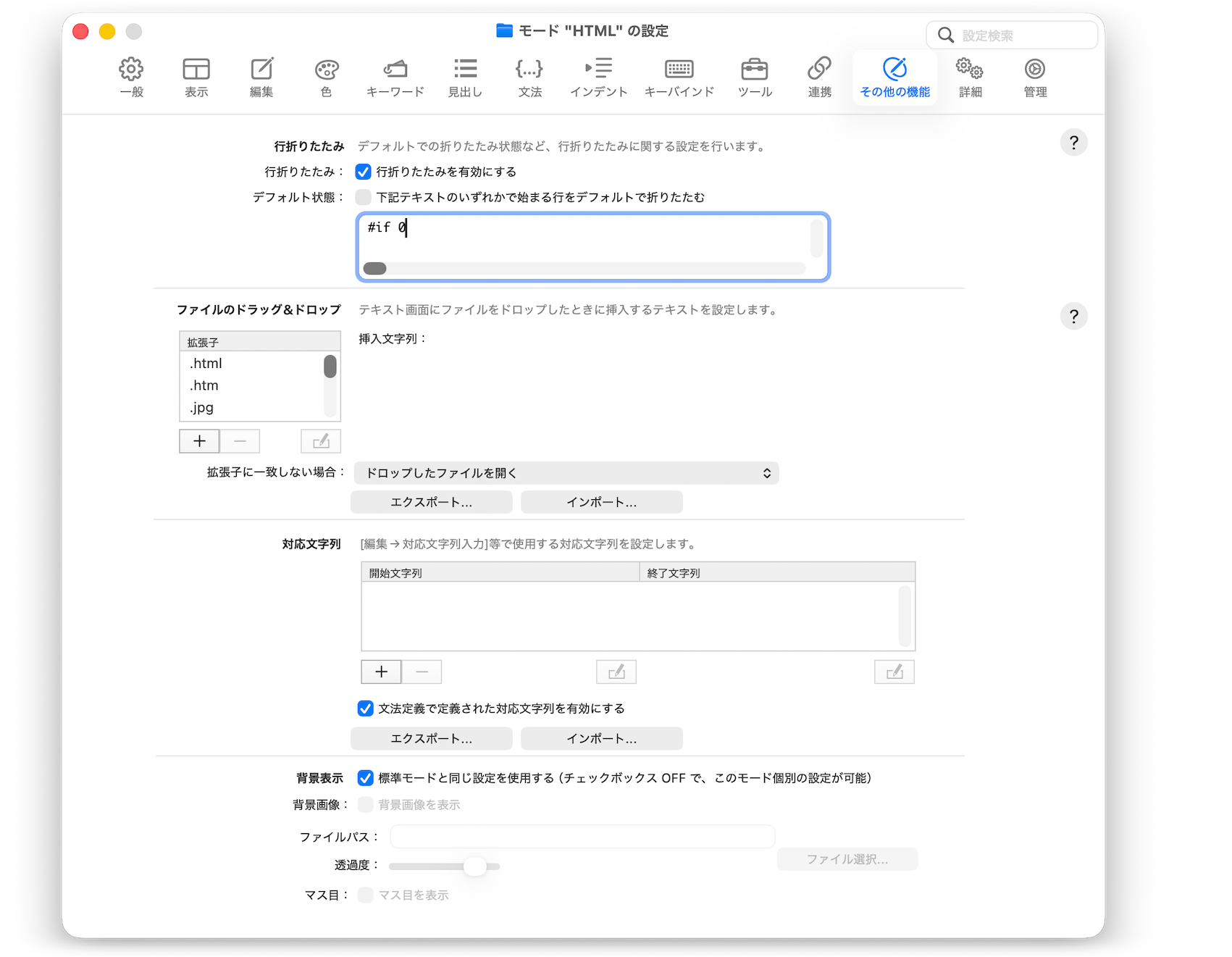The width and height of the screenshot is (1232, 957).
Task: Adjust the 透過度 slider knob
Action: coord(475,866)
